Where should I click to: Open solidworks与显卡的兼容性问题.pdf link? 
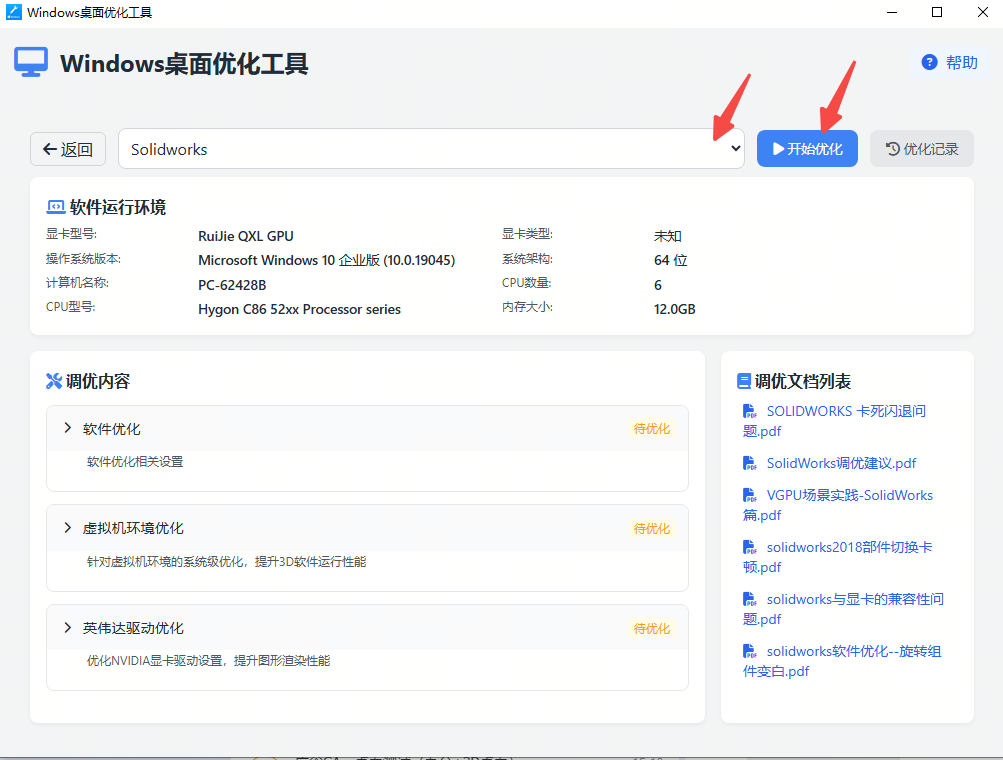853,609
